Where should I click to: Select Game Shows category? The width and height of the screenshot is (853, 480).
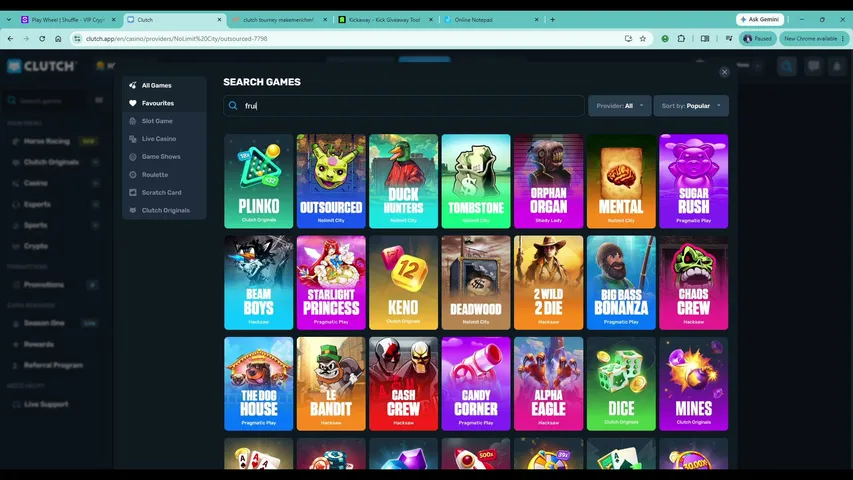tap(164, 157)
